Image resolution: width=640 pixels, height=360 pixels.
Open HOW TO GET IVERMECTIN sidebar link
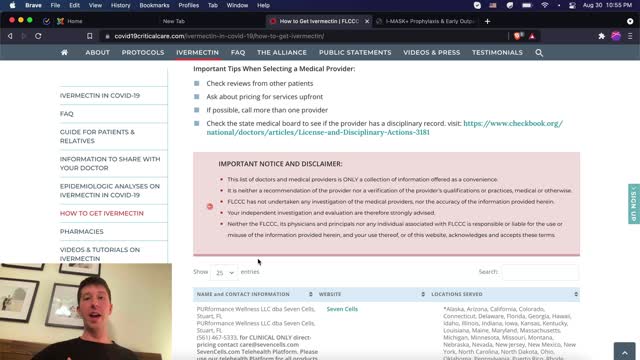(x=102, y=213)
